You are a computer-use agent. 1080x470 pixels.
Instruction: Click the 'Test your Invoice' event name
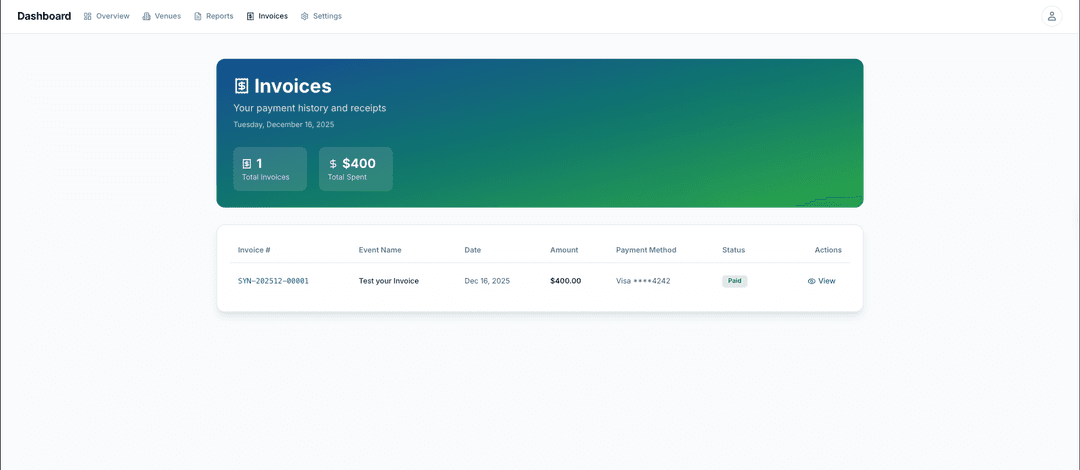click(388, 281)
